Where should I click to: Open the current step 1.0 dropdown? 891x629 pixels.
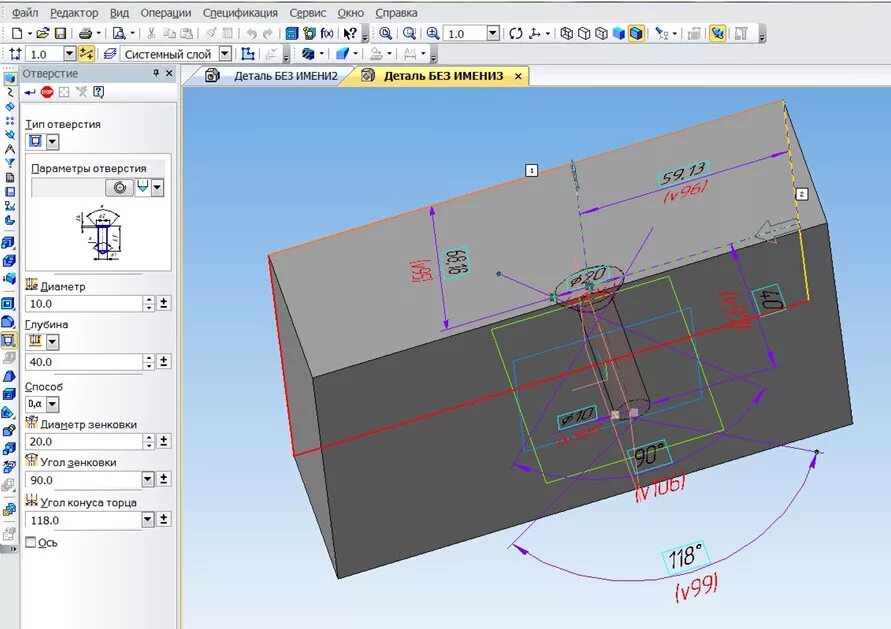[69, 54]
